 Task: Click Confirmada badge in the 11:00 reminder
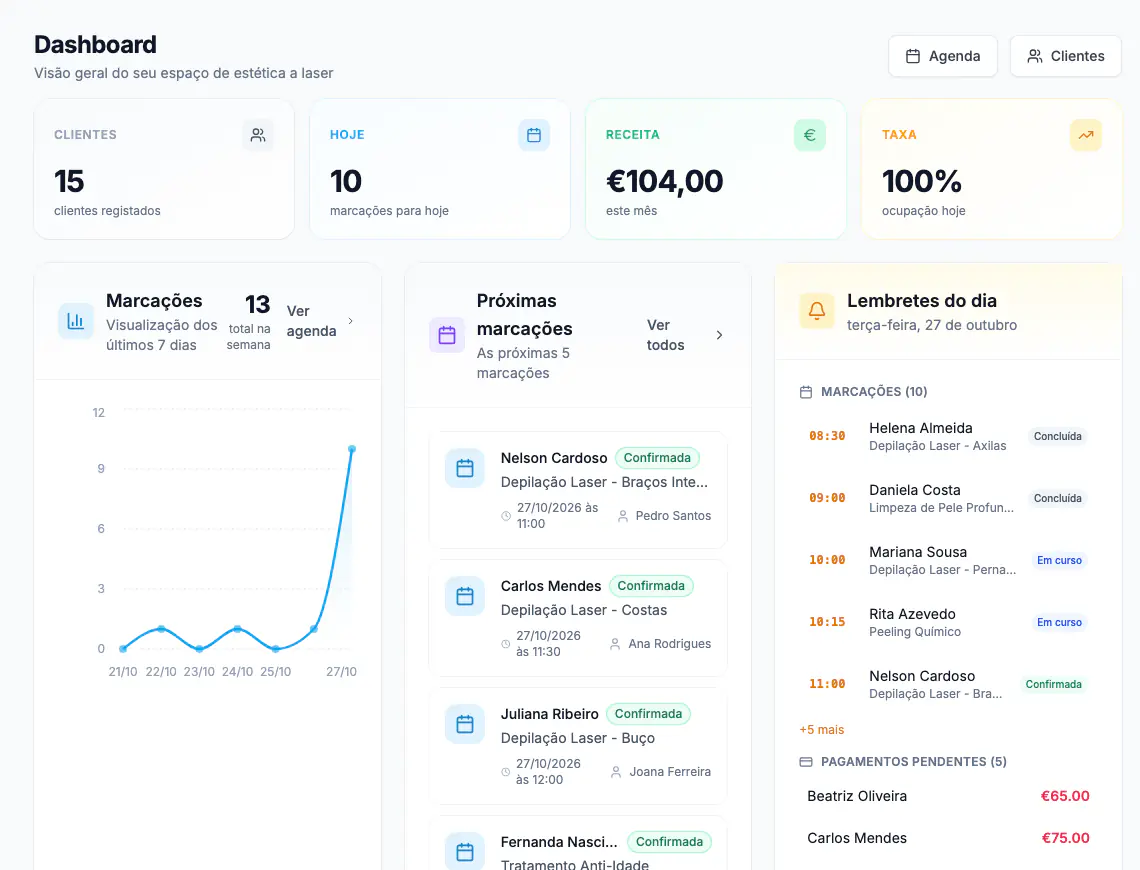click(x=1053, y=684)
